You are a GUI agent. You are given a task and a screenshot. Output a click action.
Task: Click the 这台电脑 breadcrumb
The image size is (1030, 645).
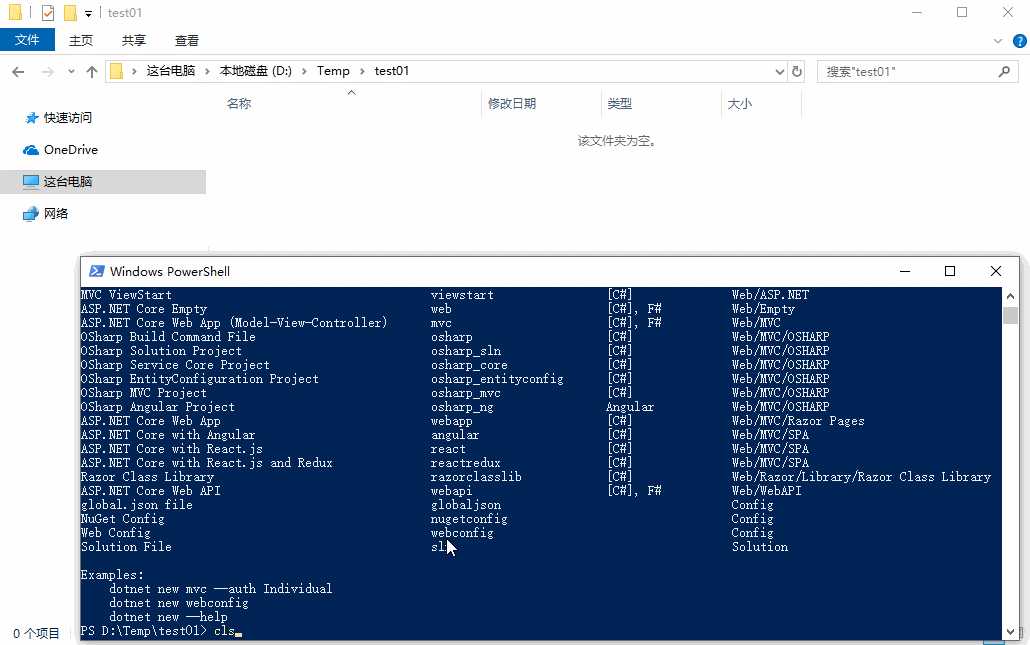tap(171, 71)
